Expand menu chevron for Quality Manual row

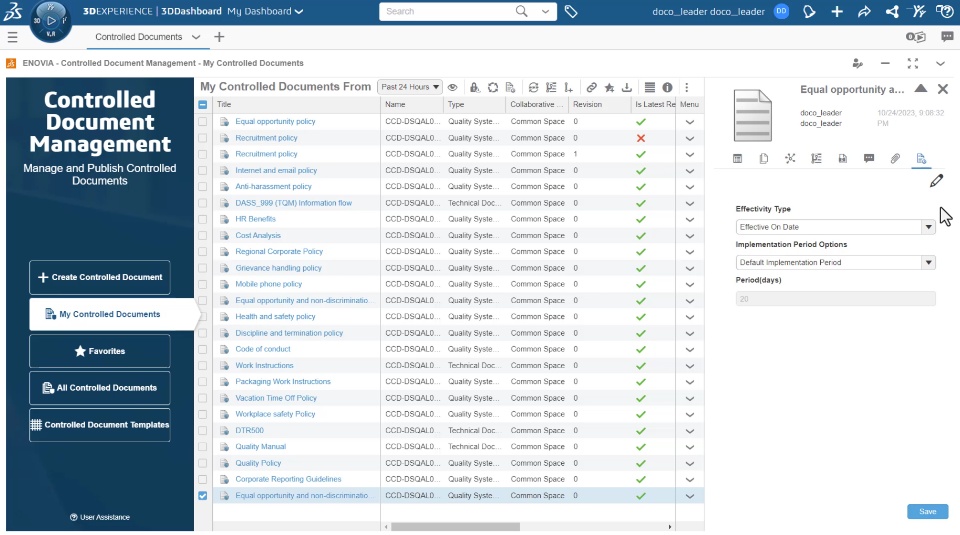(689, 447)
